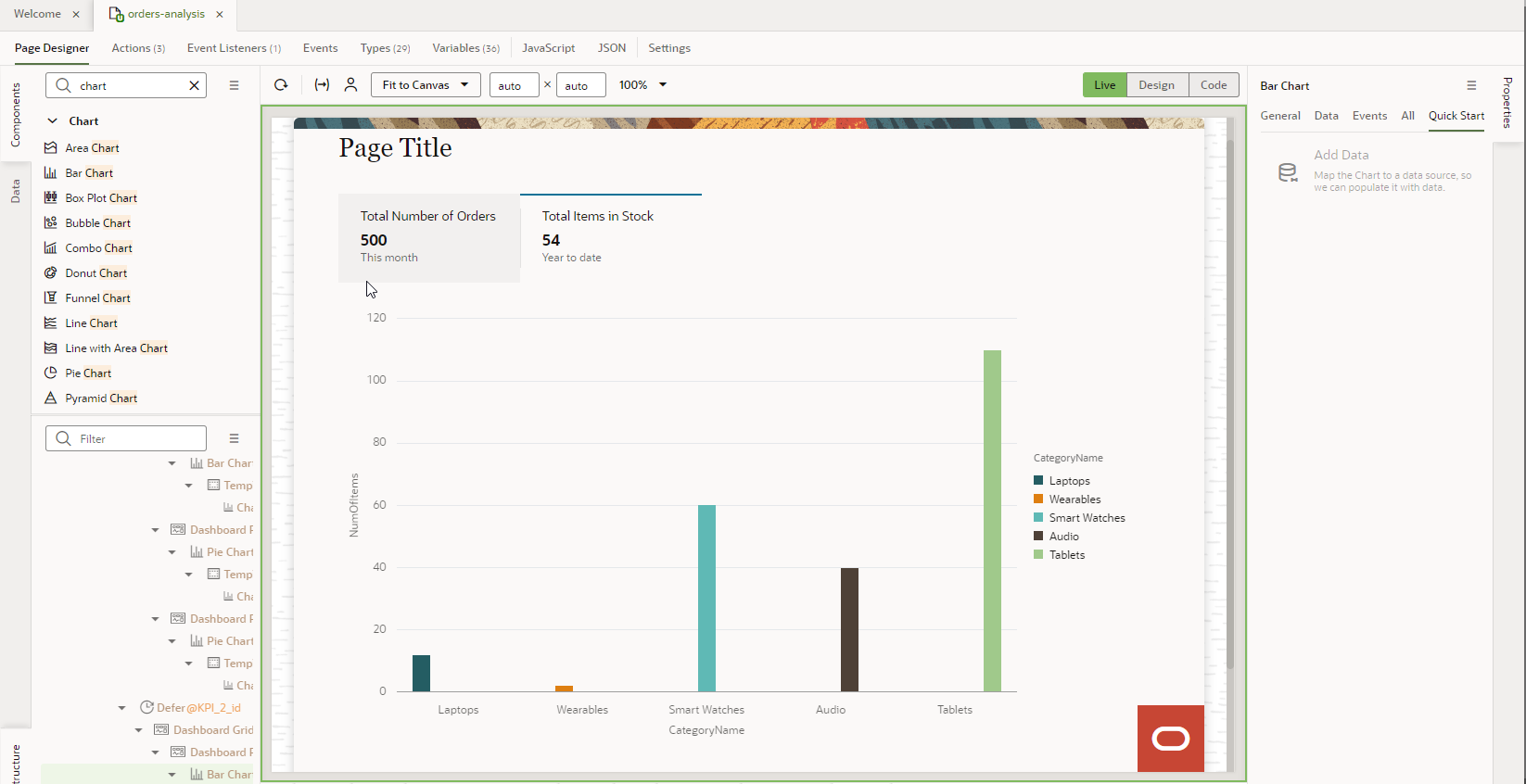Collapse the Defer@KPI_2_id node
Viewport: 1526px width, 784px height.
click(x=122, y=708)
